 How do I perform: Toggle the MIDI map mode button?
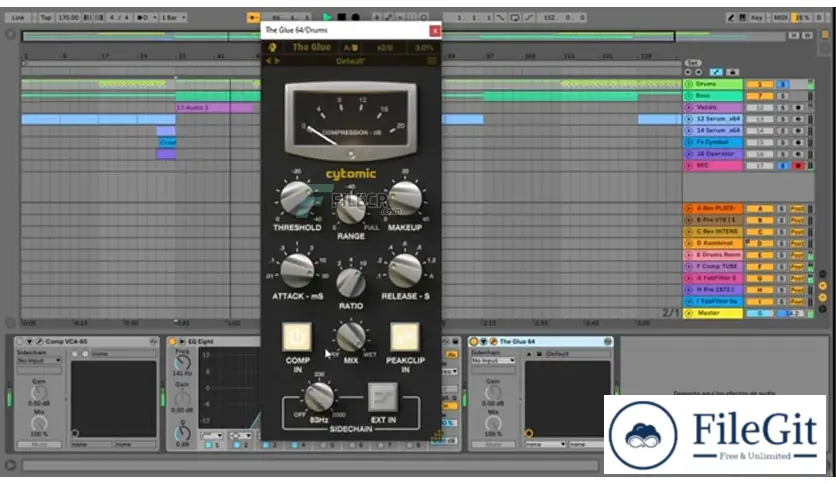(x=780, y=18)
